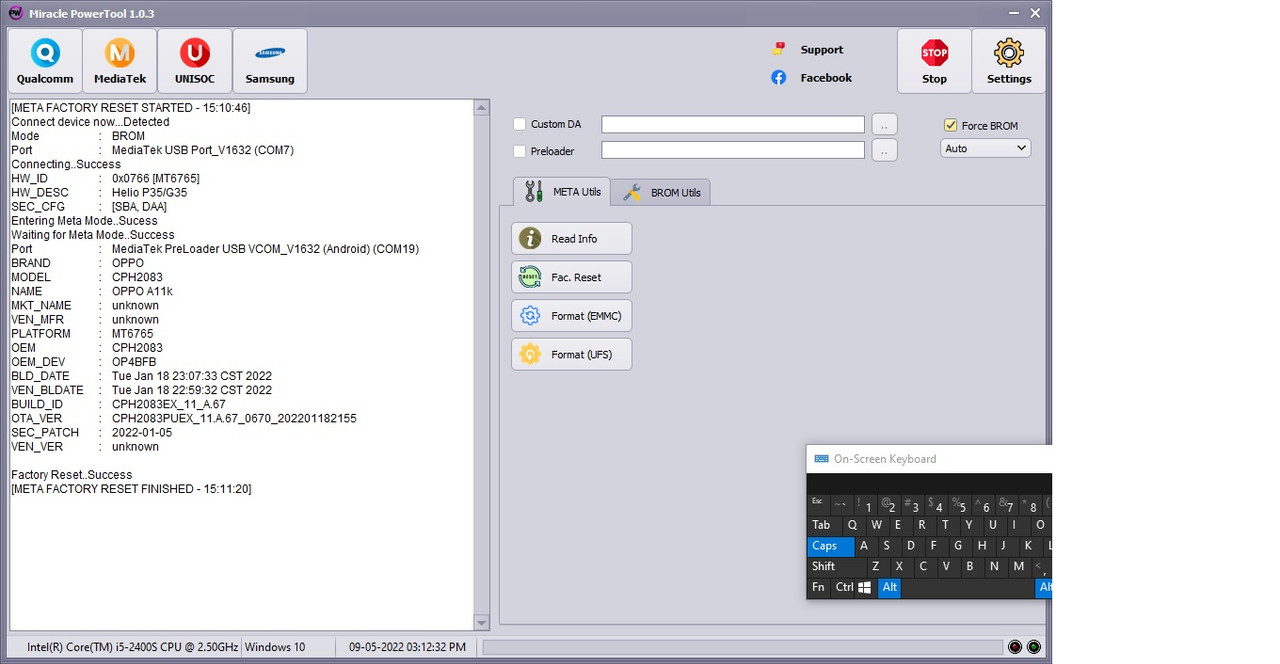The image size is (1280, 664).
Task: Switch to the META Utils tab
Action: tap(561, 191)
